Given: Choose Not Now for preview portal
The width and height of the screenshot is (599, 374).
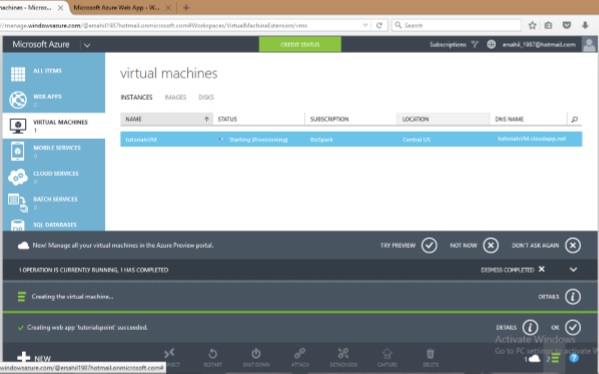Looking at the screenshot, I should (x=491, y=245).
